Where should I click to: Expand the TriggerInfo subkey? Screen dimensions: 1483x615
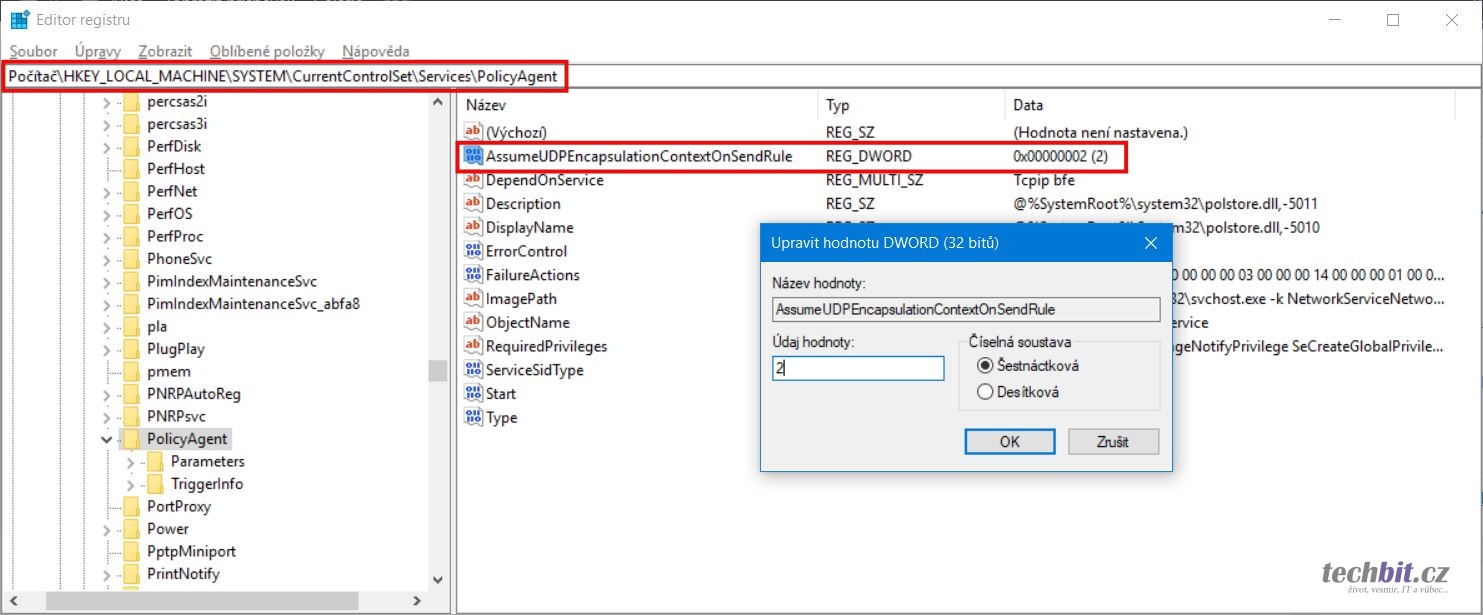click(130, 484)
